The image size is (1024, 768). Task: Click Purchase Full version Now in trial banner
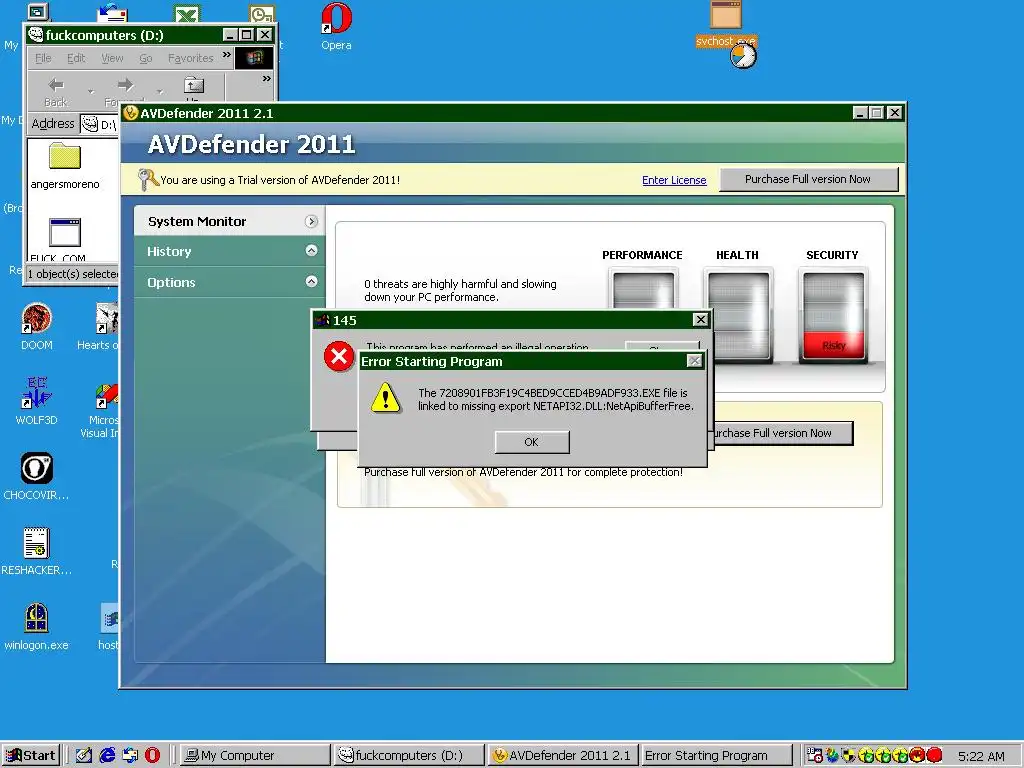point(808,179)
